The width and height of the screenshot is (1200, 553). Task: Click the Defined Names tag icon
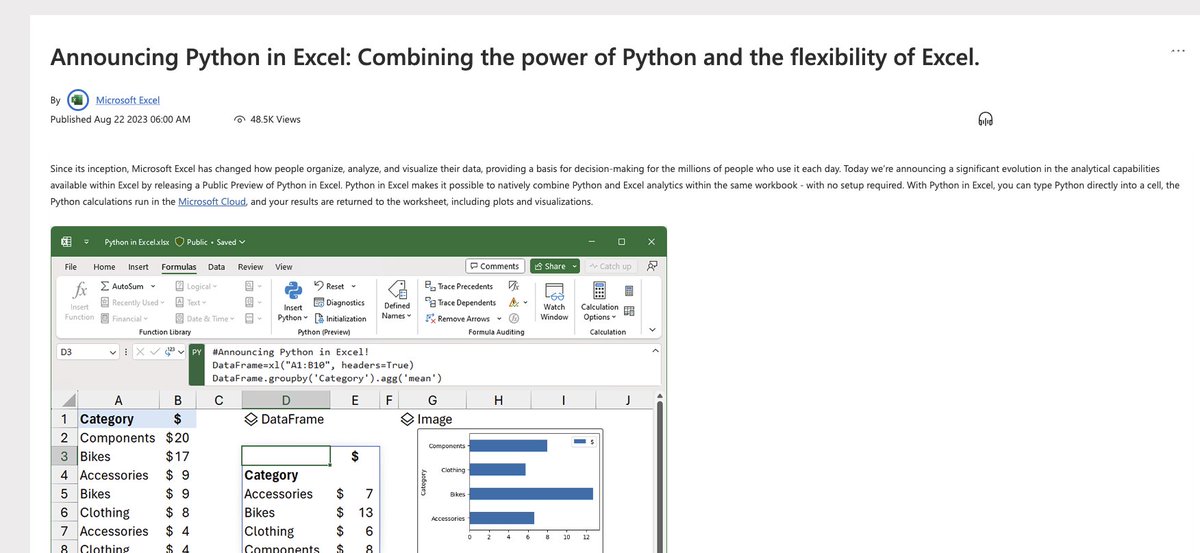pos(396,289)
